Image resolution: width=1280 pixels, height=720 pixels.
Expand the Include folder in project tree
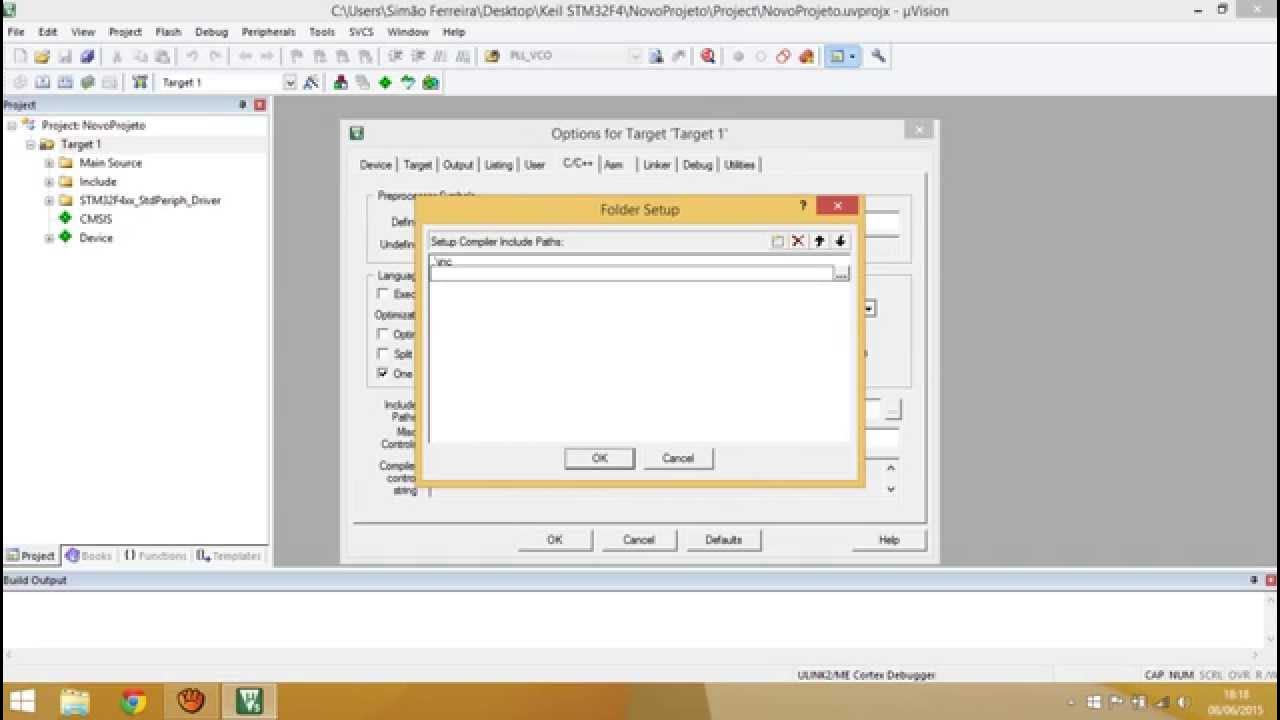coord(49,182)
